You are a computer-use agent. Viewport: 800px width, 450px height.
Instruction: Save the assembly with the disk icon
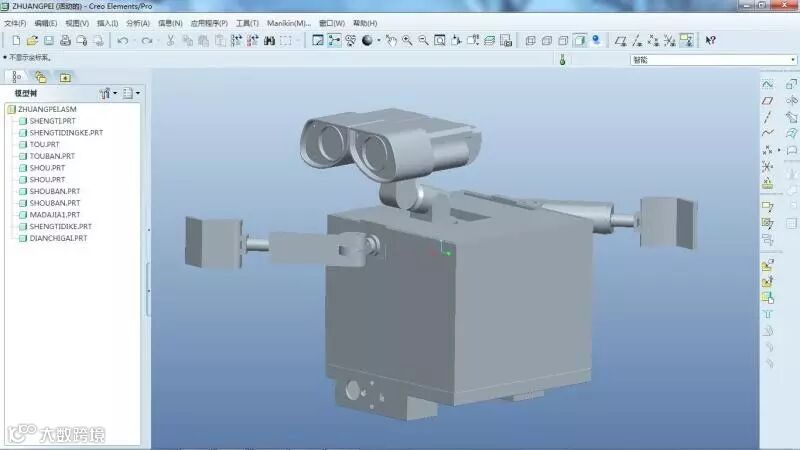[x=48, y=40]
